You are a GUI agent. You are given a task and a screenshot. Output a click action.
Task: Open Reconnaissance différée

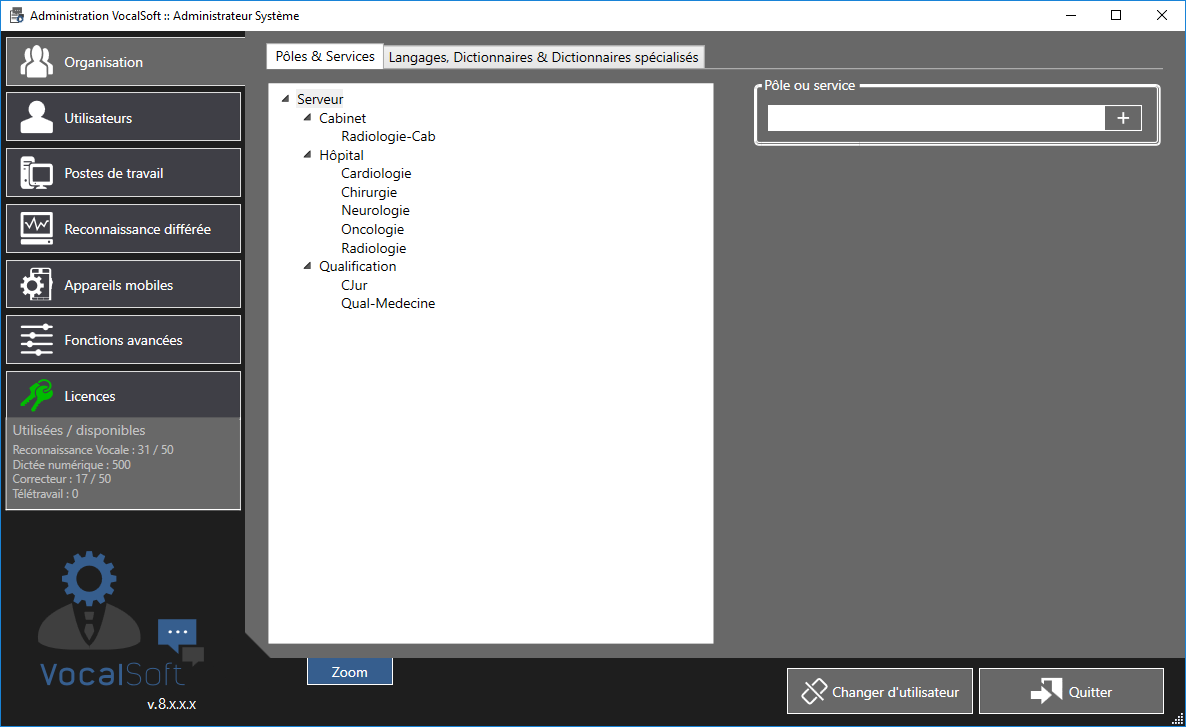pyautogui.click(x=123, y=228)
